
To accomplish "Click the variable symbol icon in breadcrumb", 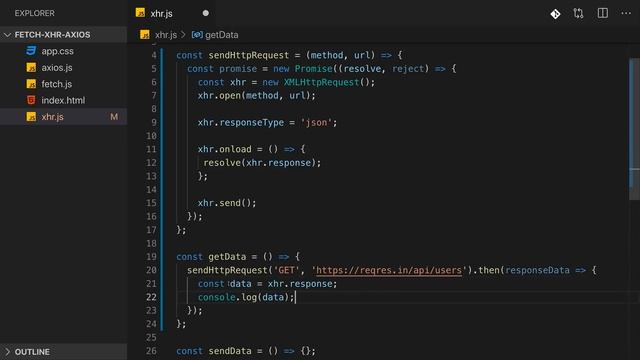I will coord(197,35).
